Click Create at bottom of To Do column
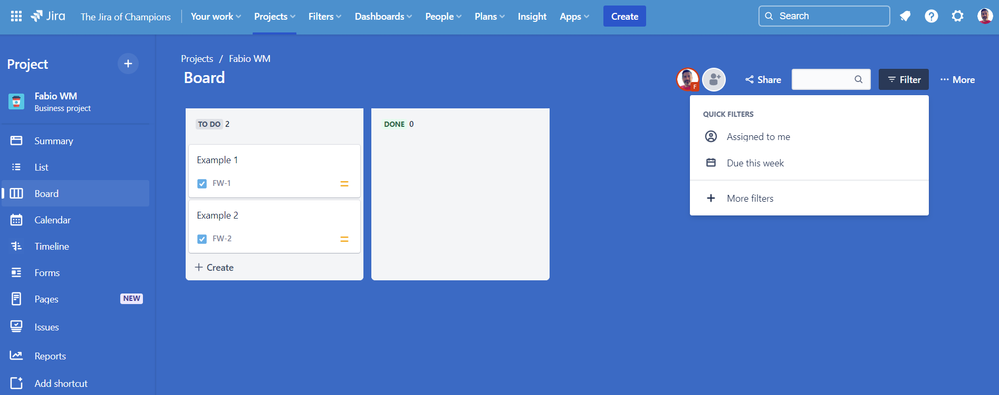Screen dimensions: 999x395 coord(214,268)
